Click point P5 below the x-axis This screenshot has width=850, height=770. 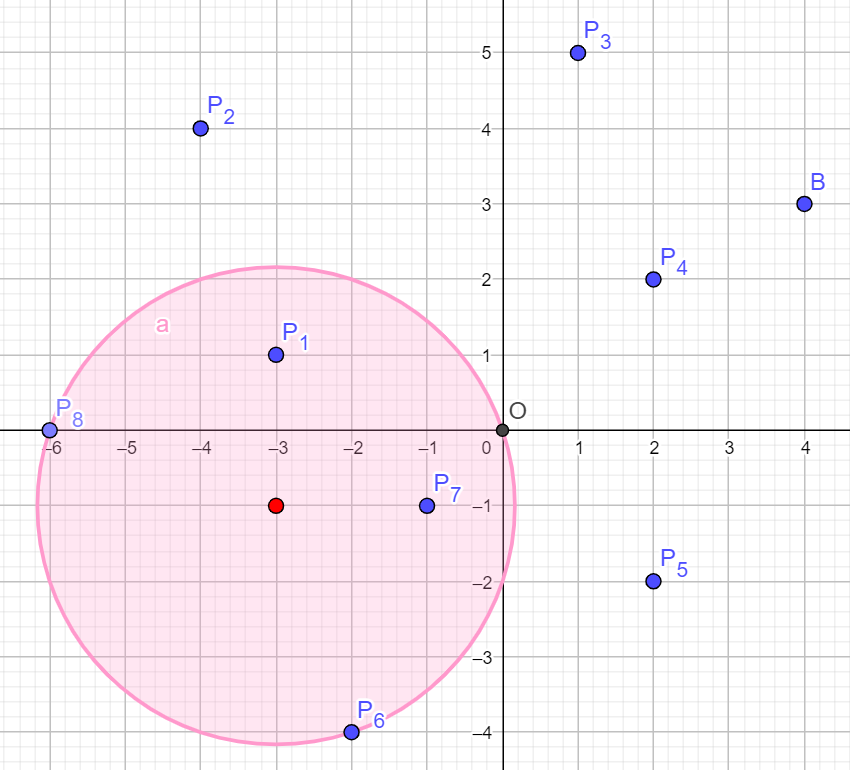point(653,581)
